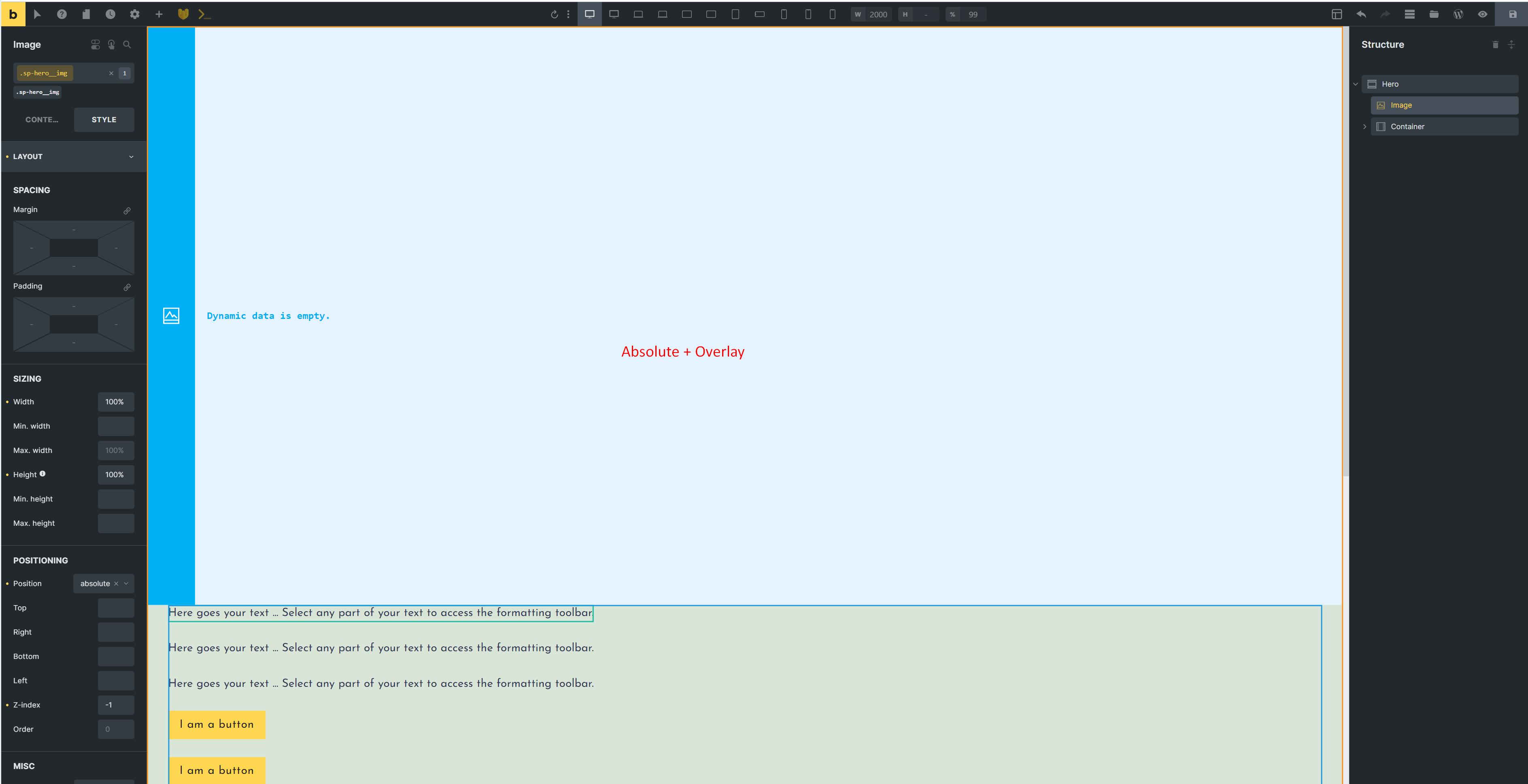Save the page with the disk icon
This screenshot has height=784, width=1528.
coord(1513,14)
